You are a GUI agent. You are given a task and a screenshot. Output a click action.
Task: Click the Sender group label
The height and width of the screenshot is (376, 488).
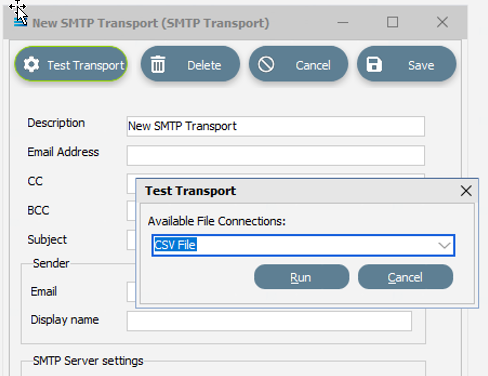coord(51,263)
